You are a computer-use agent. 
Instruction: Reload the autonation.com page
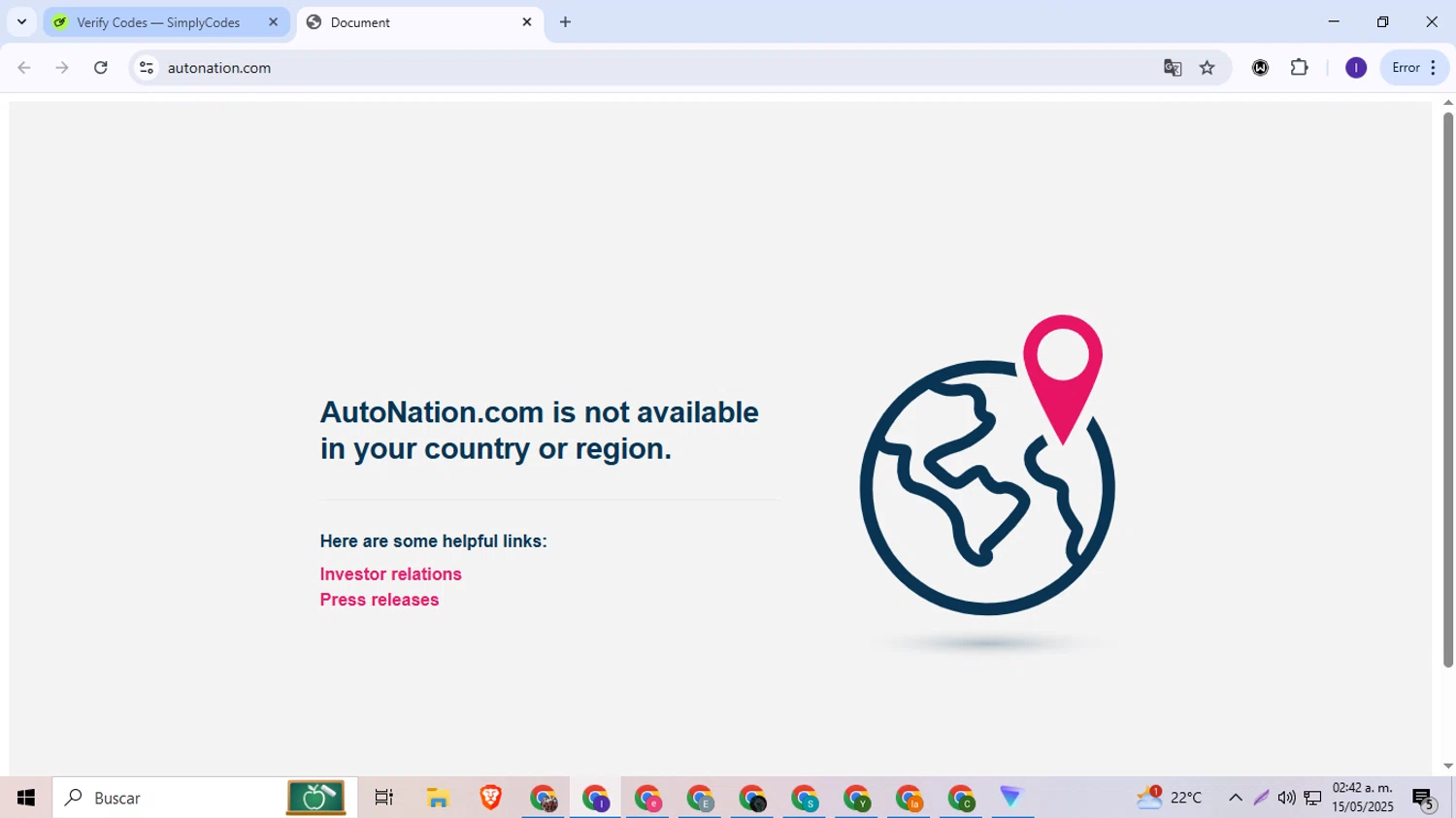101,68
